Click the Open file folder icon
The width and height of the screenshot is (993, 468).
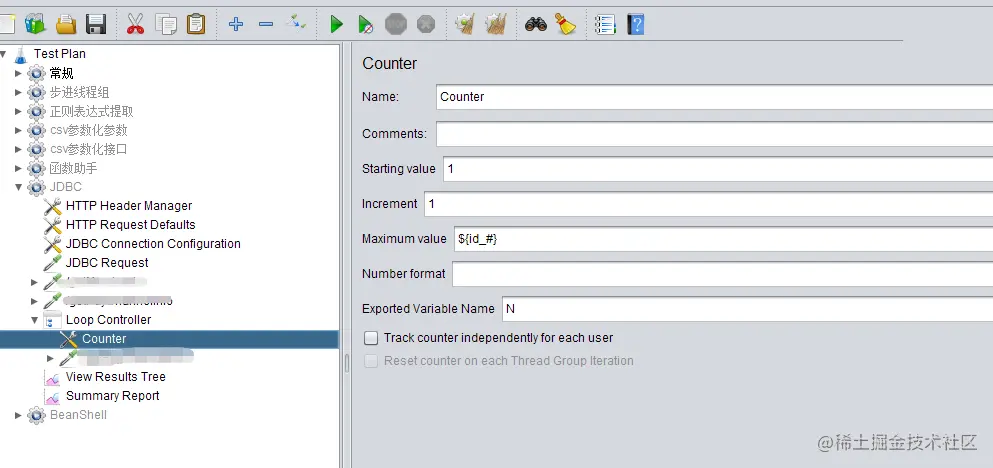pyautogui.click(x=66, y=24)
